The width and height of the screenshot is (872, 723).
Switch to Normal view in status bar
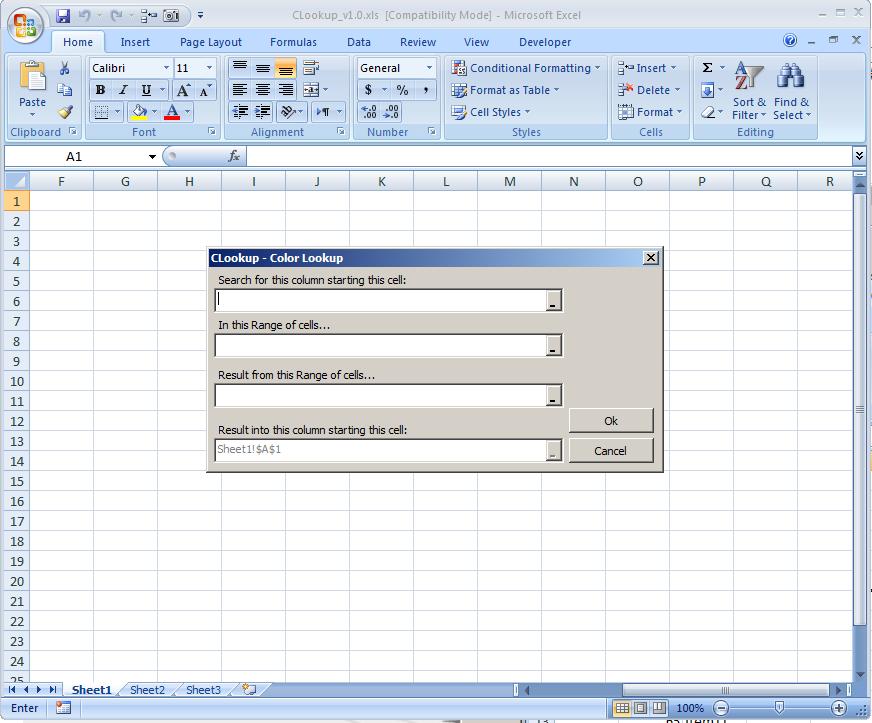[622, 708]
